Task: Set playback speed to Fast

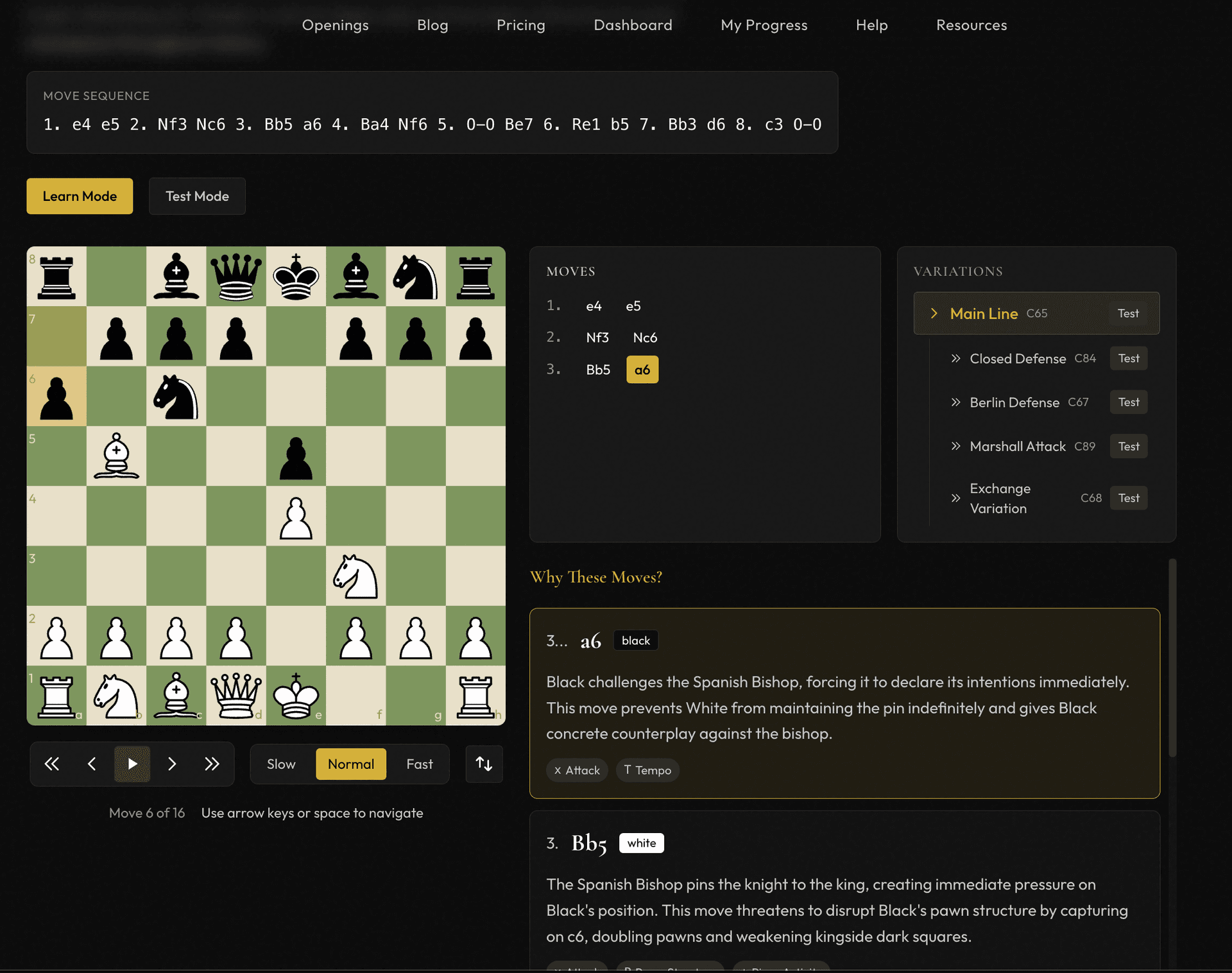Action: click(419, 764)
